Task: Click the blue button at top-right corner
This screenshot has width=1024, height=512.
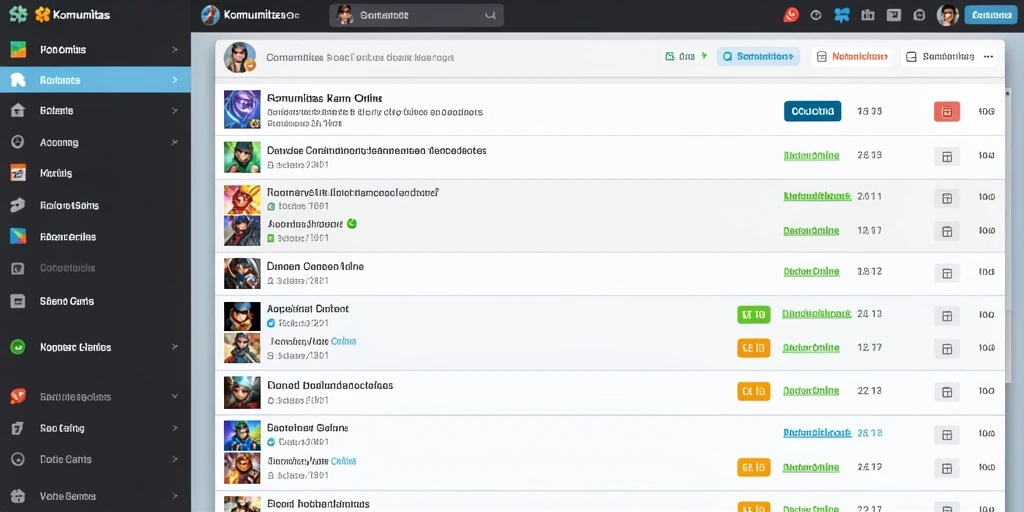Action: point(991,15)
